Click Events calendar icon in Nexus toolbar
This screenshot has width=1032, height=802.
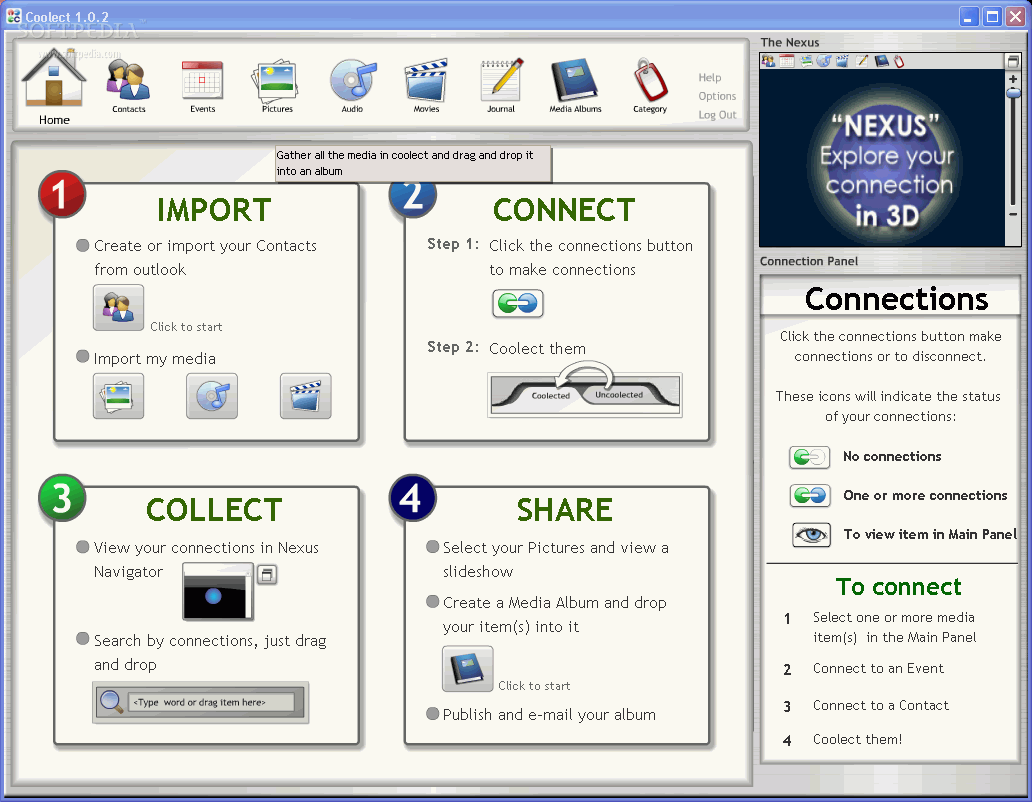tap(787, 61)
